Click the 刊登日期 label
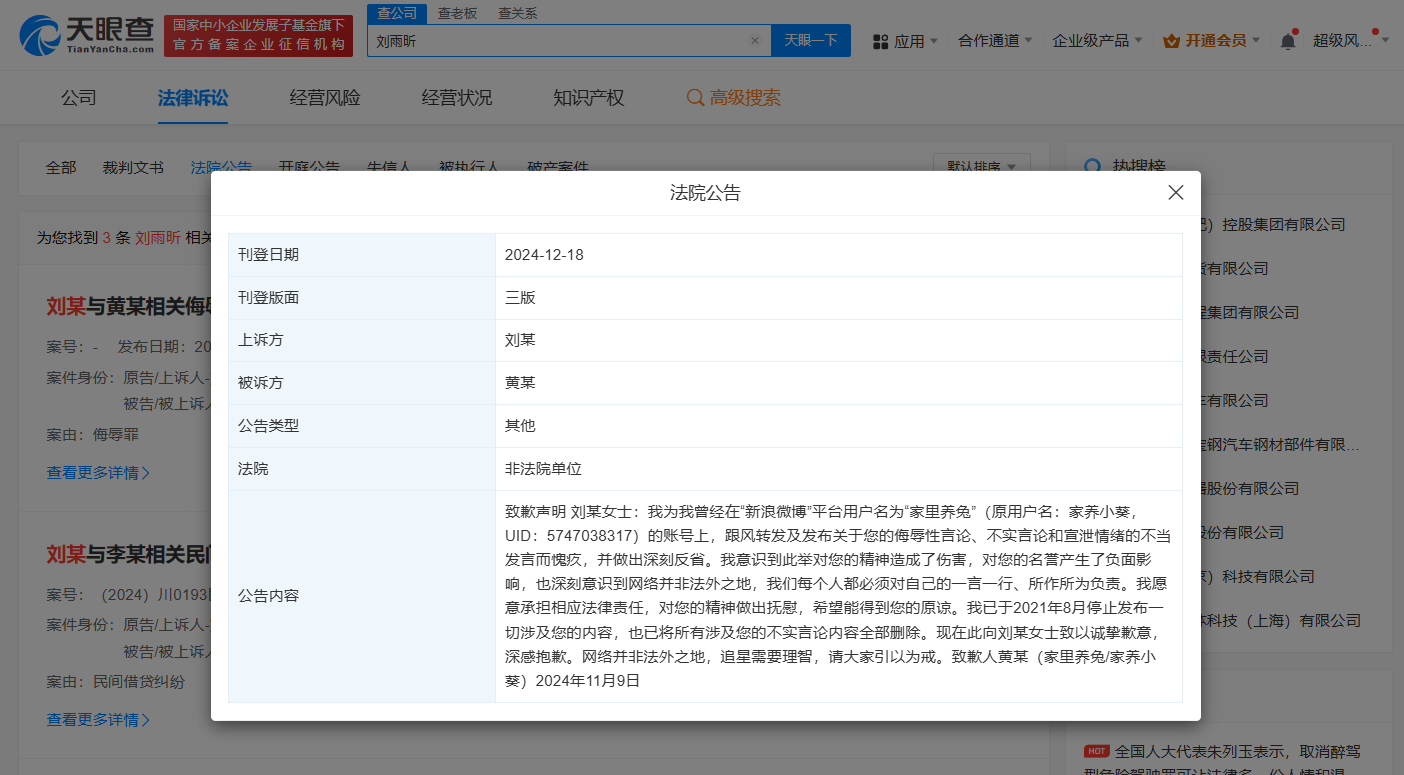Viewport: 1404px width, 775px height. pos(268,255)
